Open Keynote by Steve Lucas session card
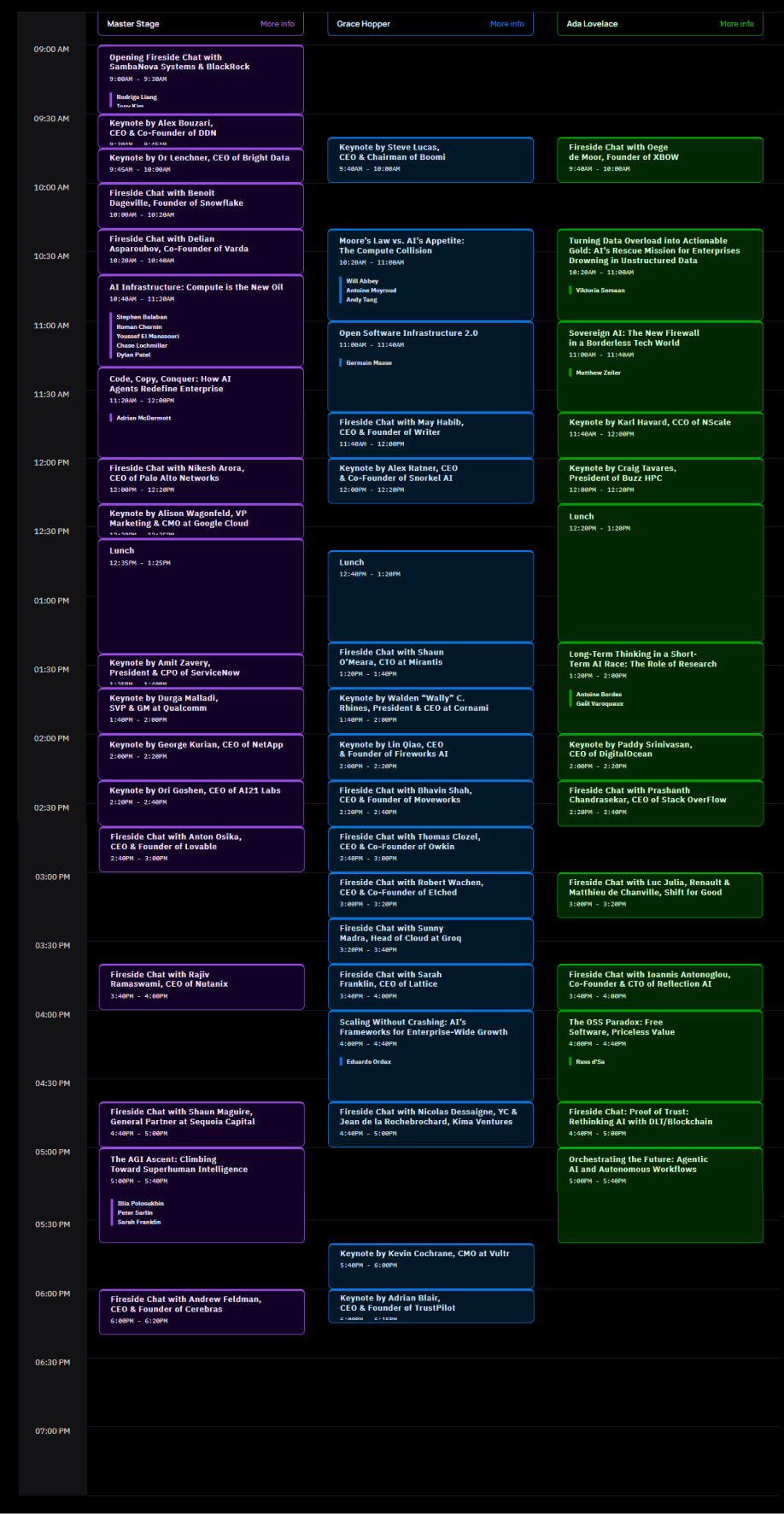Screen dimensions: 784x1514 [430, 160]
